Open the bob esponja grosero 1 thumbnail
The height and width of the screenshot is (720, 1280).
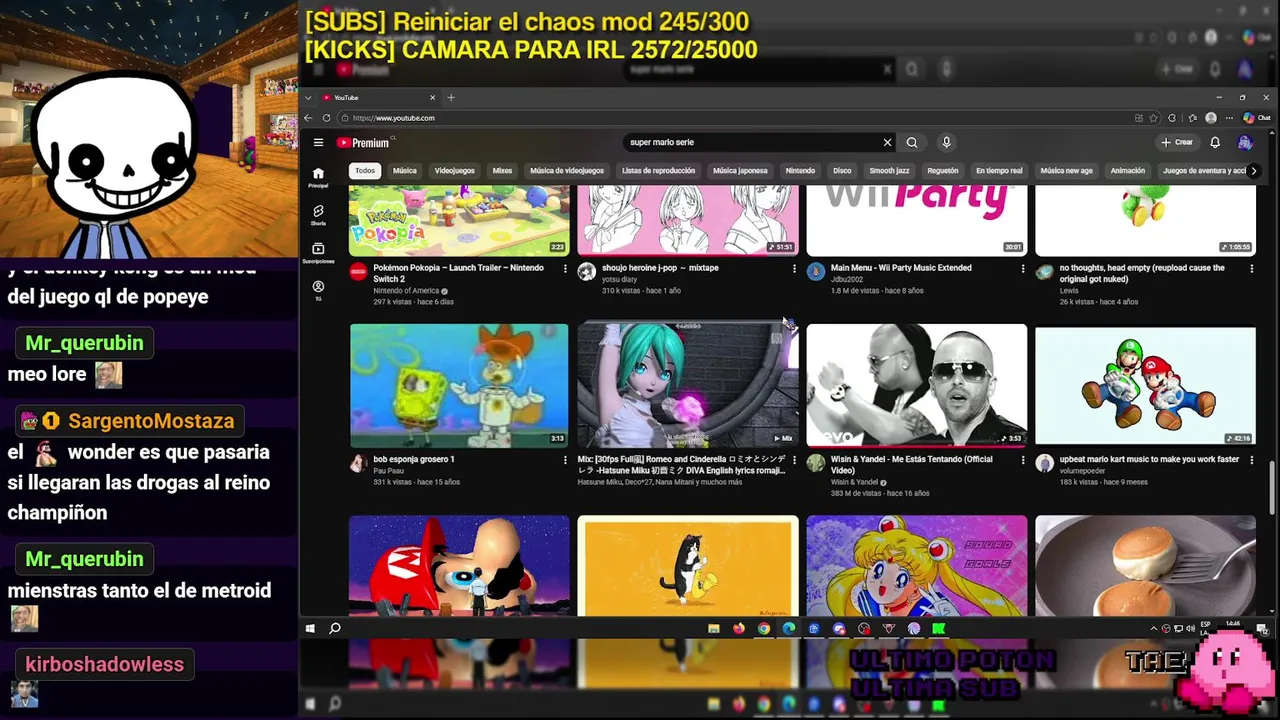pyautogui.click(x=459, y=385)
